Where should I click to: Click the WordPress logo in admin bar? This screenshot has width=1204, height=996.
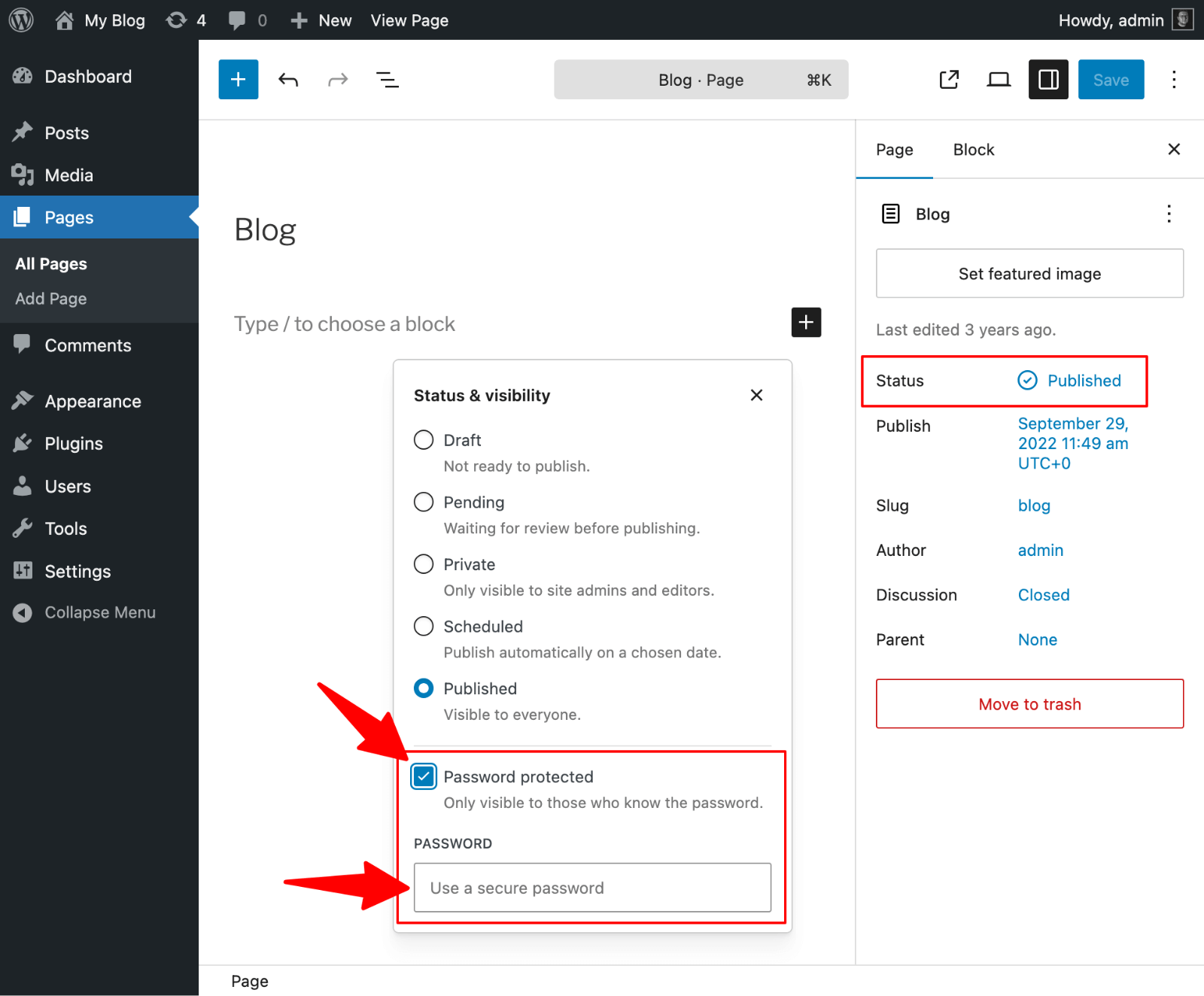[x=20, y=20]
